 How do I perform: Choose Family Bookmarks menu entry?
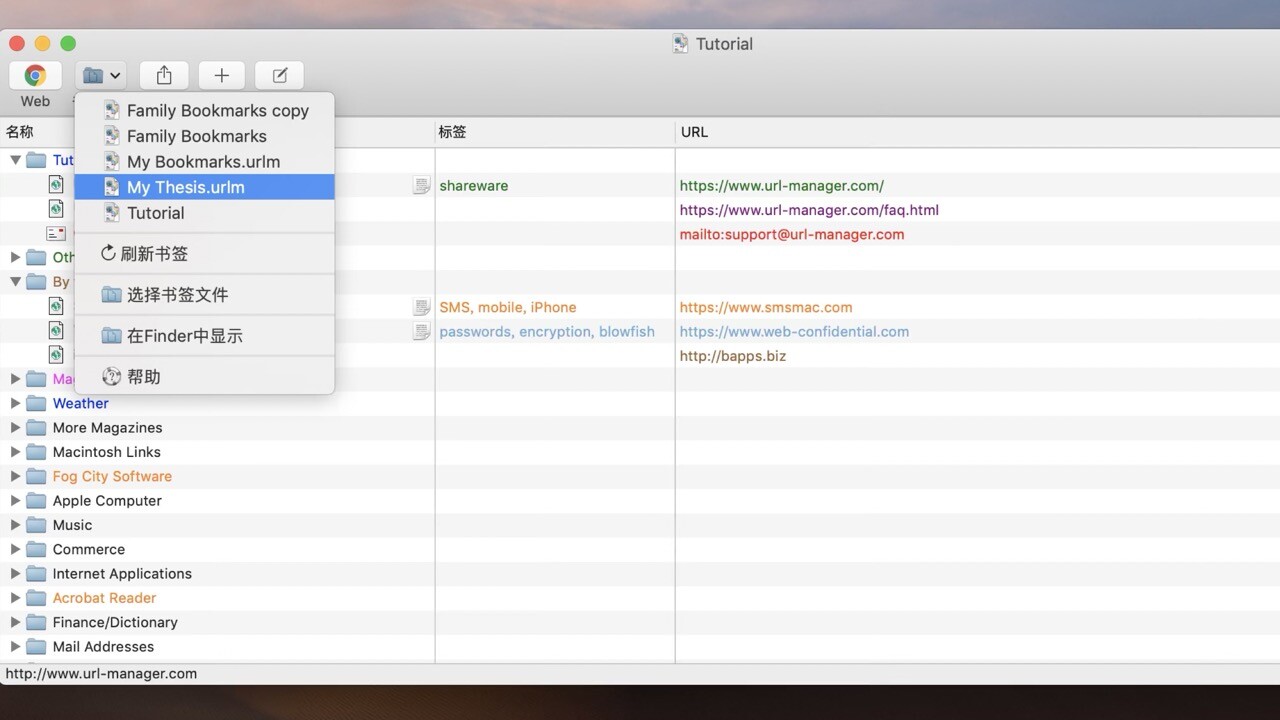coord(205,136)
